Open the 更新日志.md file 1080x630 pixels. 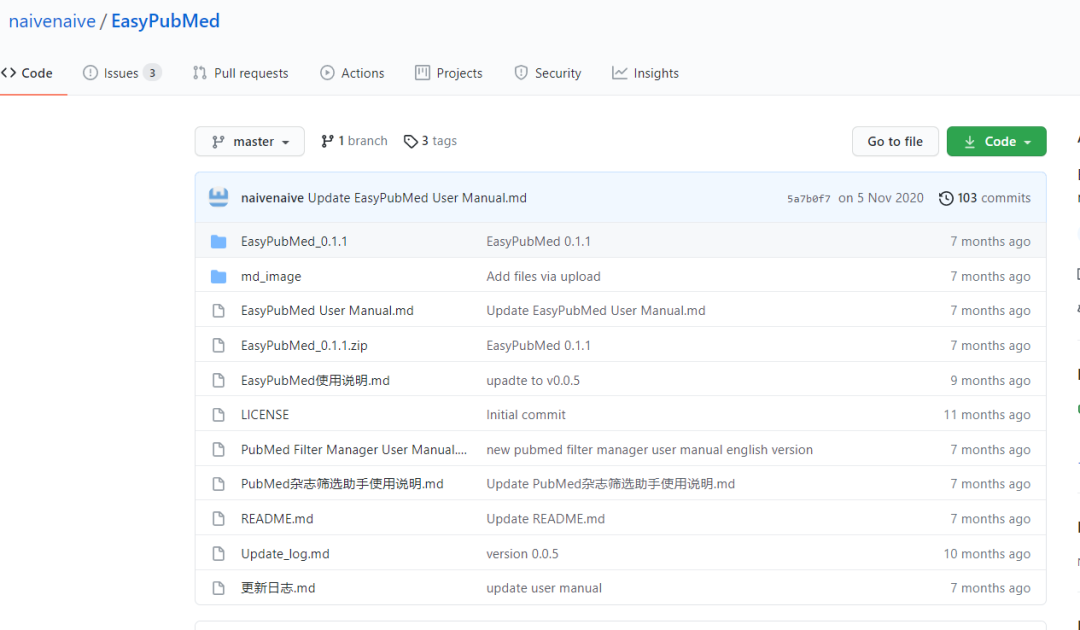tap(278, 588)
